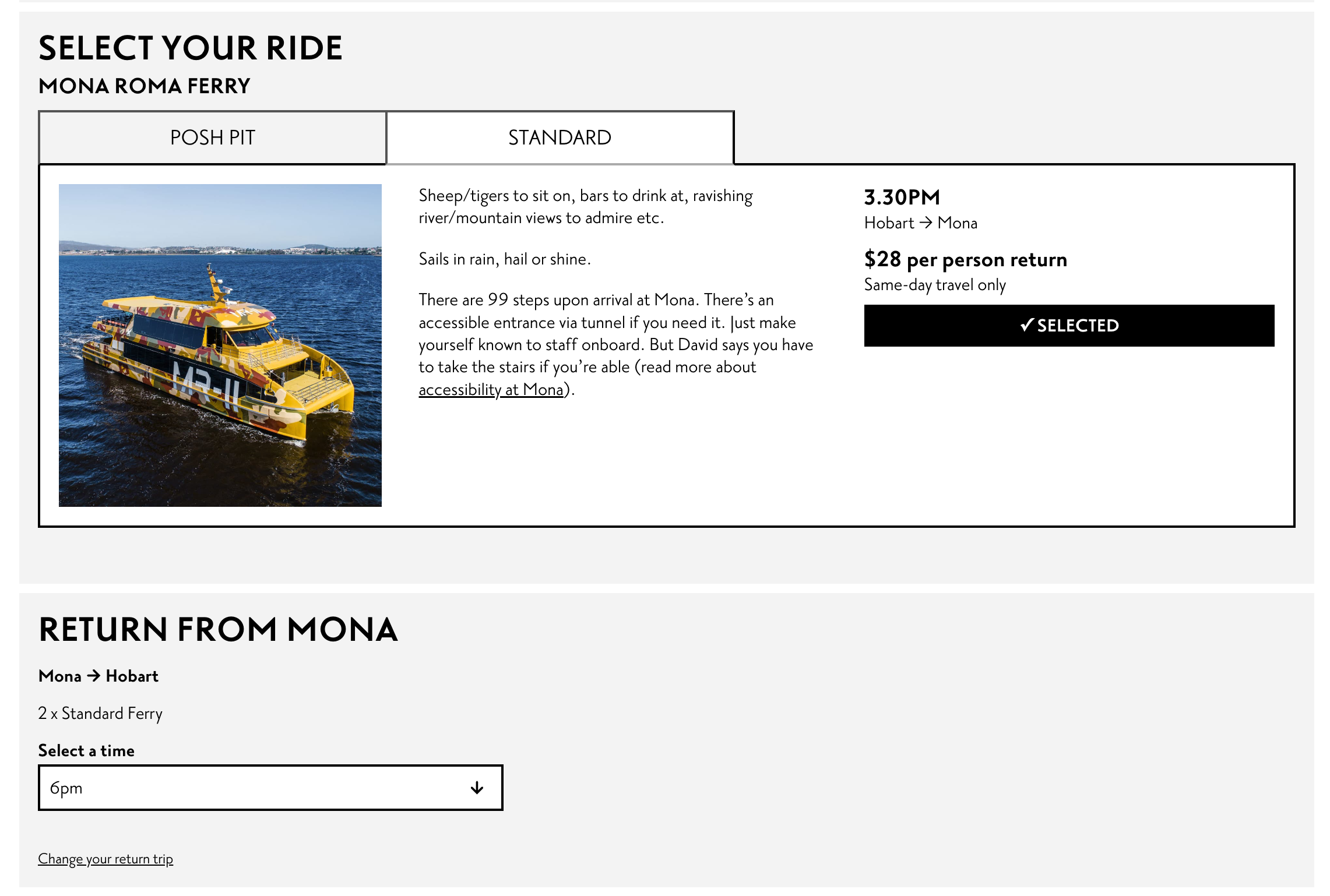The image size is (1330, 896).
Task: Select the Standard ferry tab
Action: (x=560, y=137)
